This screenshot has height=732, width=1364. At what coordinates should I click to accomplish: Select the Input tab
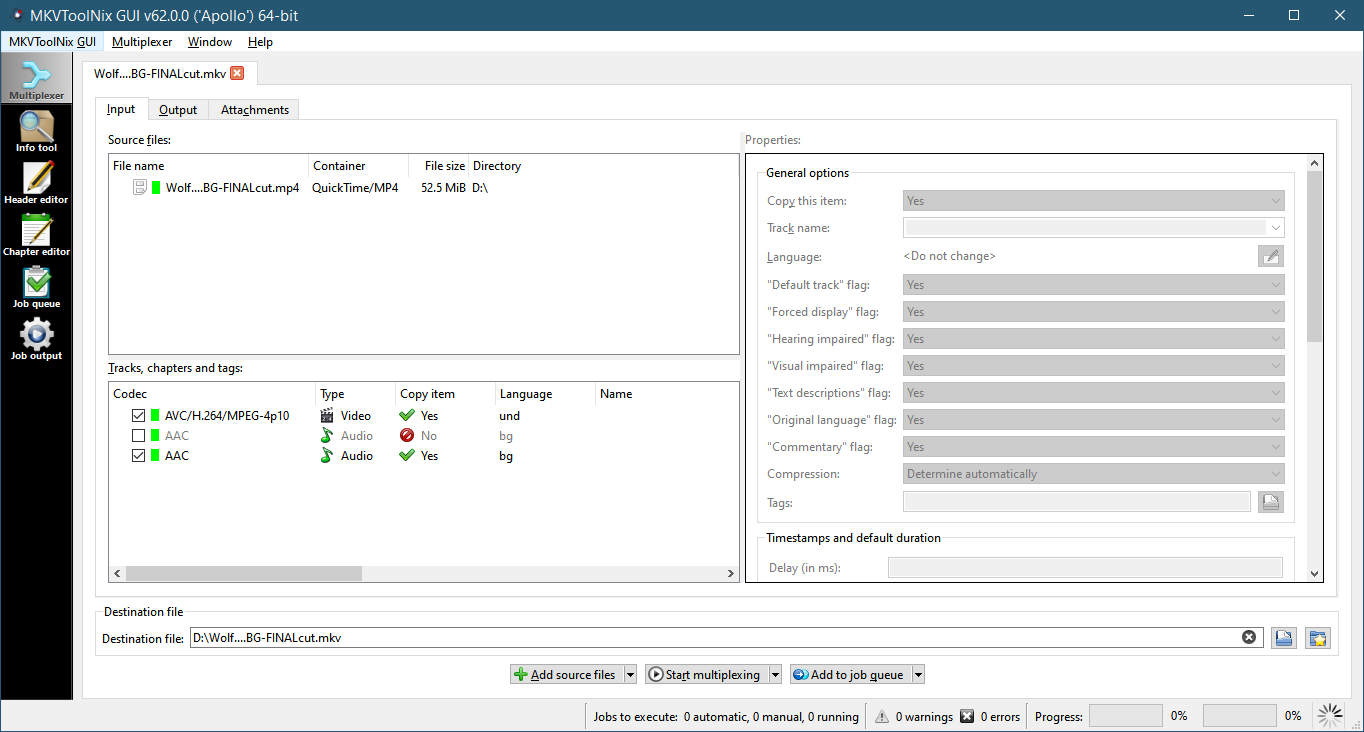click(121, 109)
